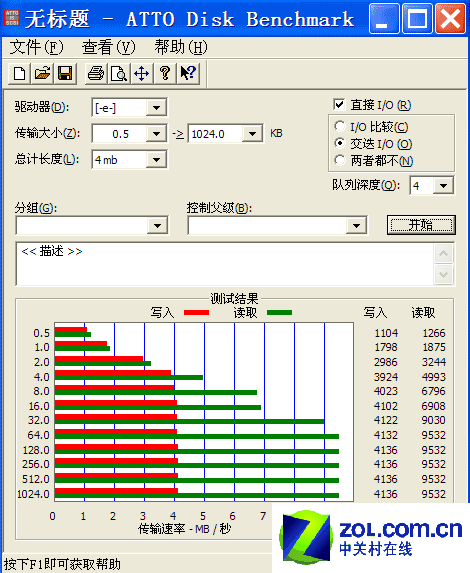Click the Print Preview magnifier icon
470x573 pixels.
click(119, 73)
